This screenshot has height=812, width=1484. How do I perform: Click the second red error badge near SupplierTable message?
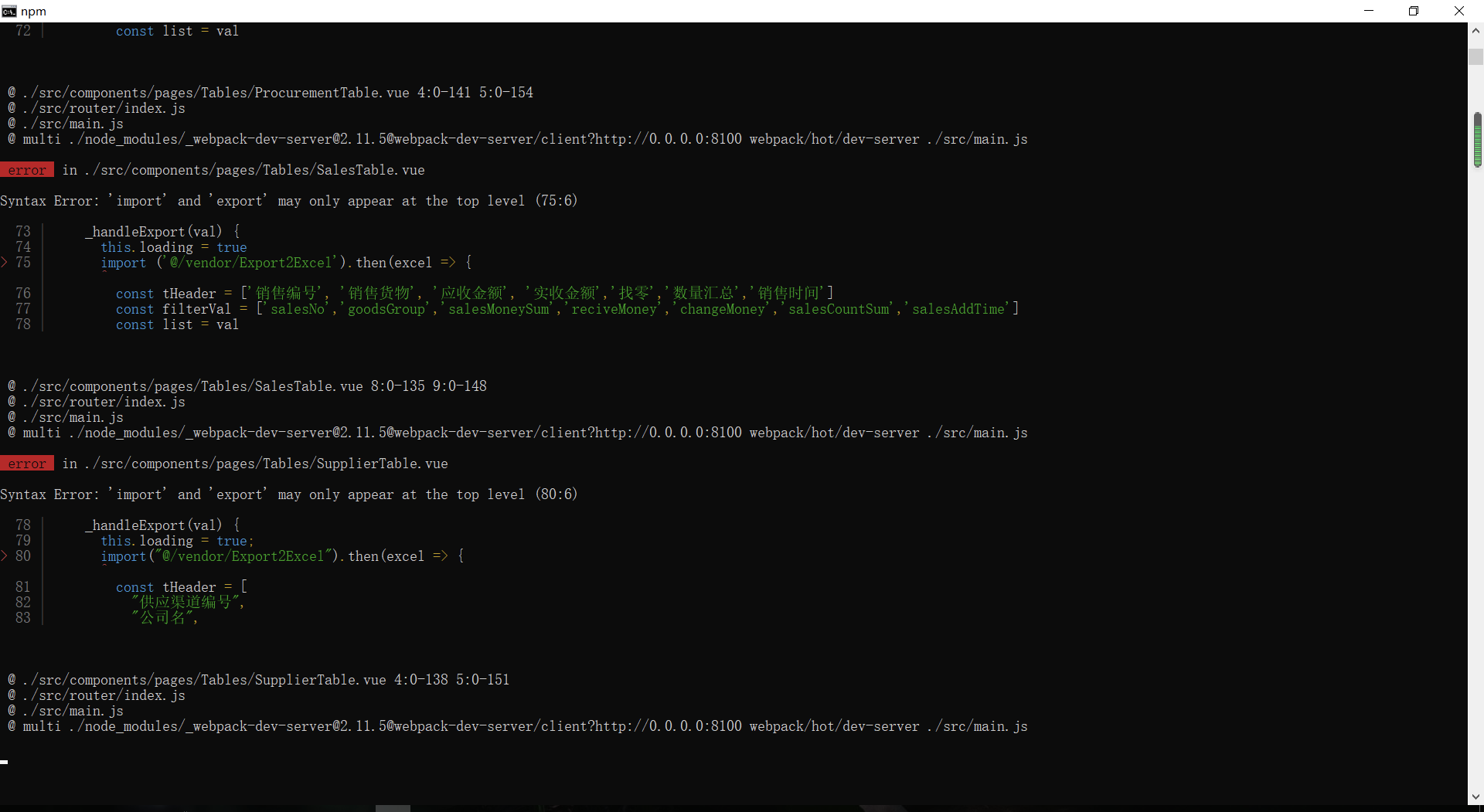click(x=27, y=464)
